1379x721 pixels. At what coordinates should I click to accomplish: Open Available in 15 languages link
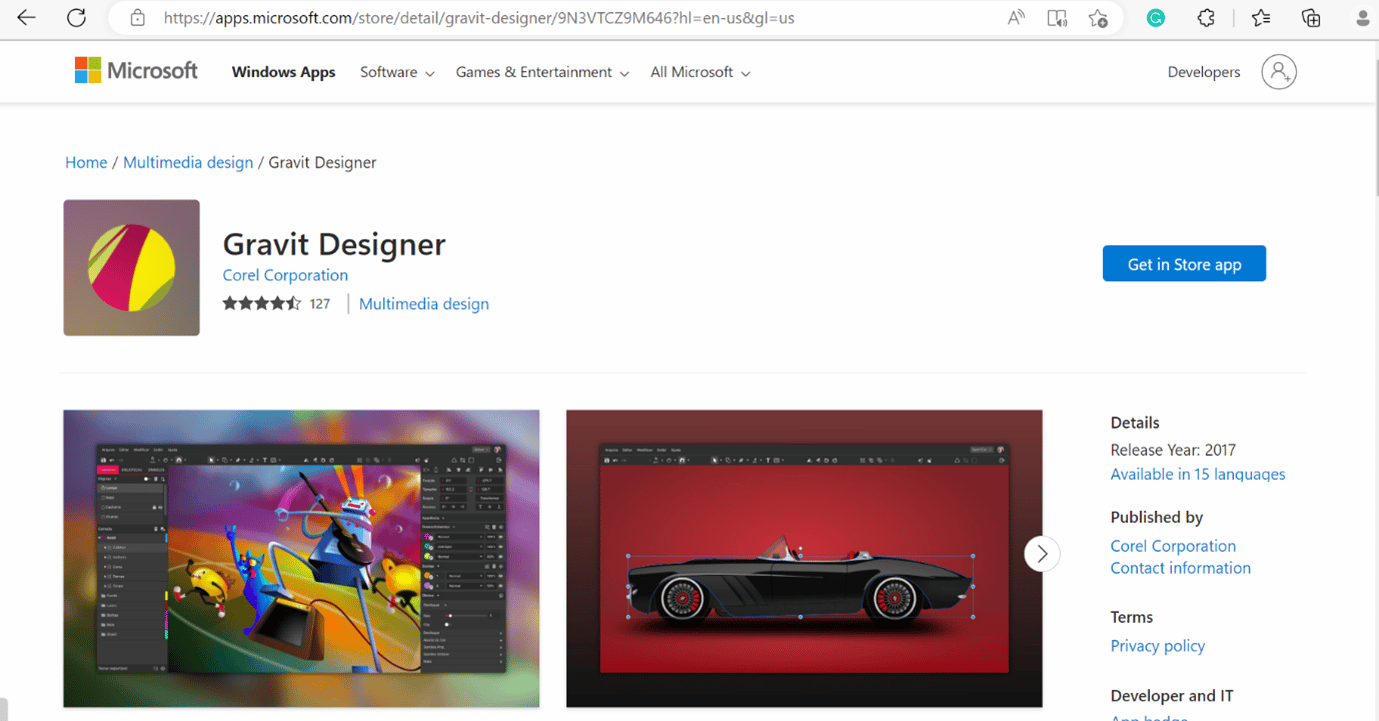(x=1198, y=474)
